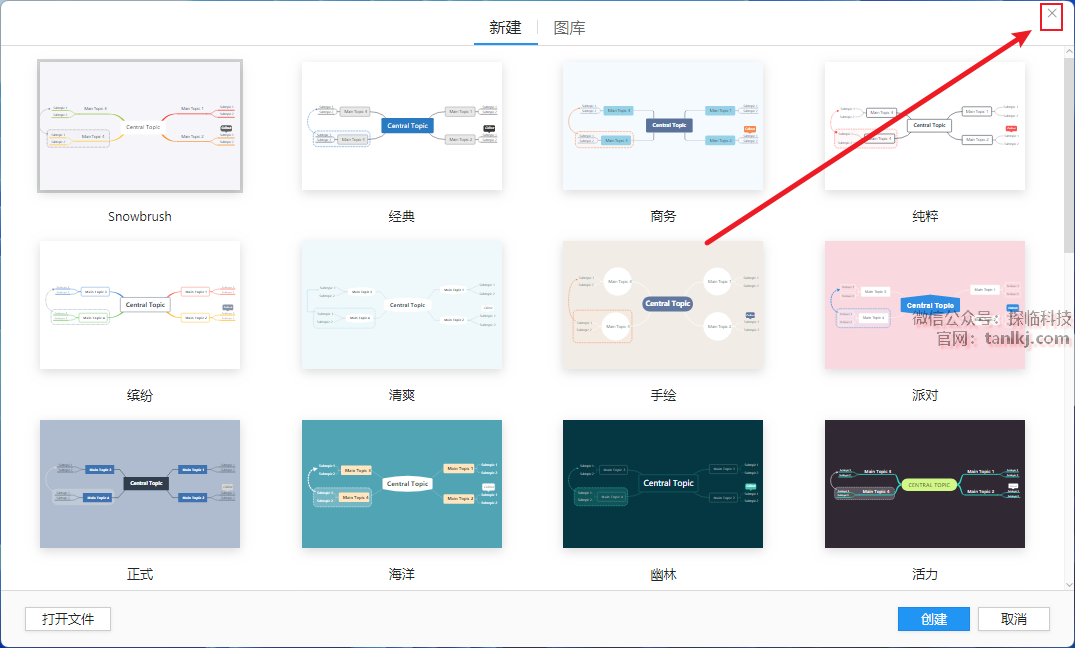Select the 幽林 dark green theme thumbnail
The width and height of the screenshot is (1075, 648).
click(x=663, y=484)
